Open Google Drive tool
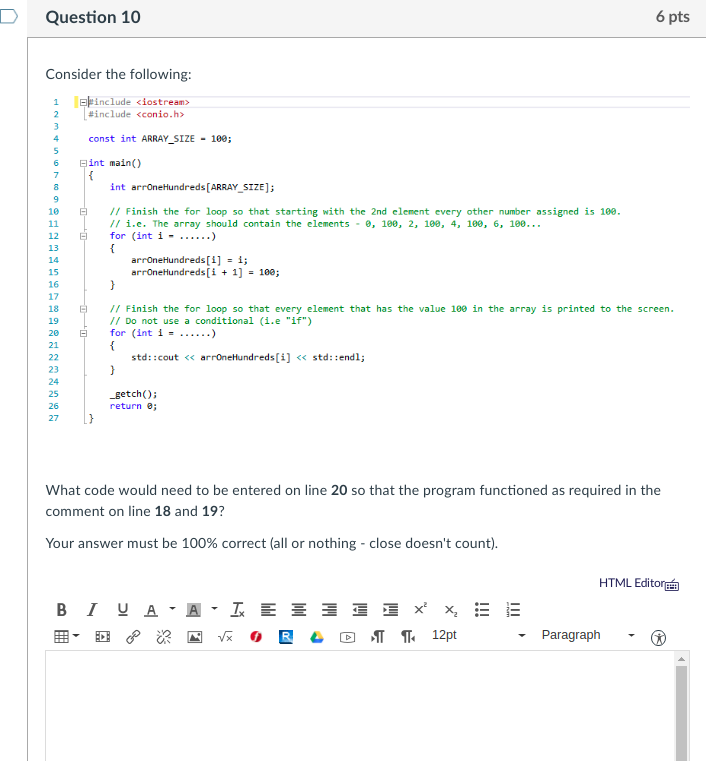 pos(317,636)
